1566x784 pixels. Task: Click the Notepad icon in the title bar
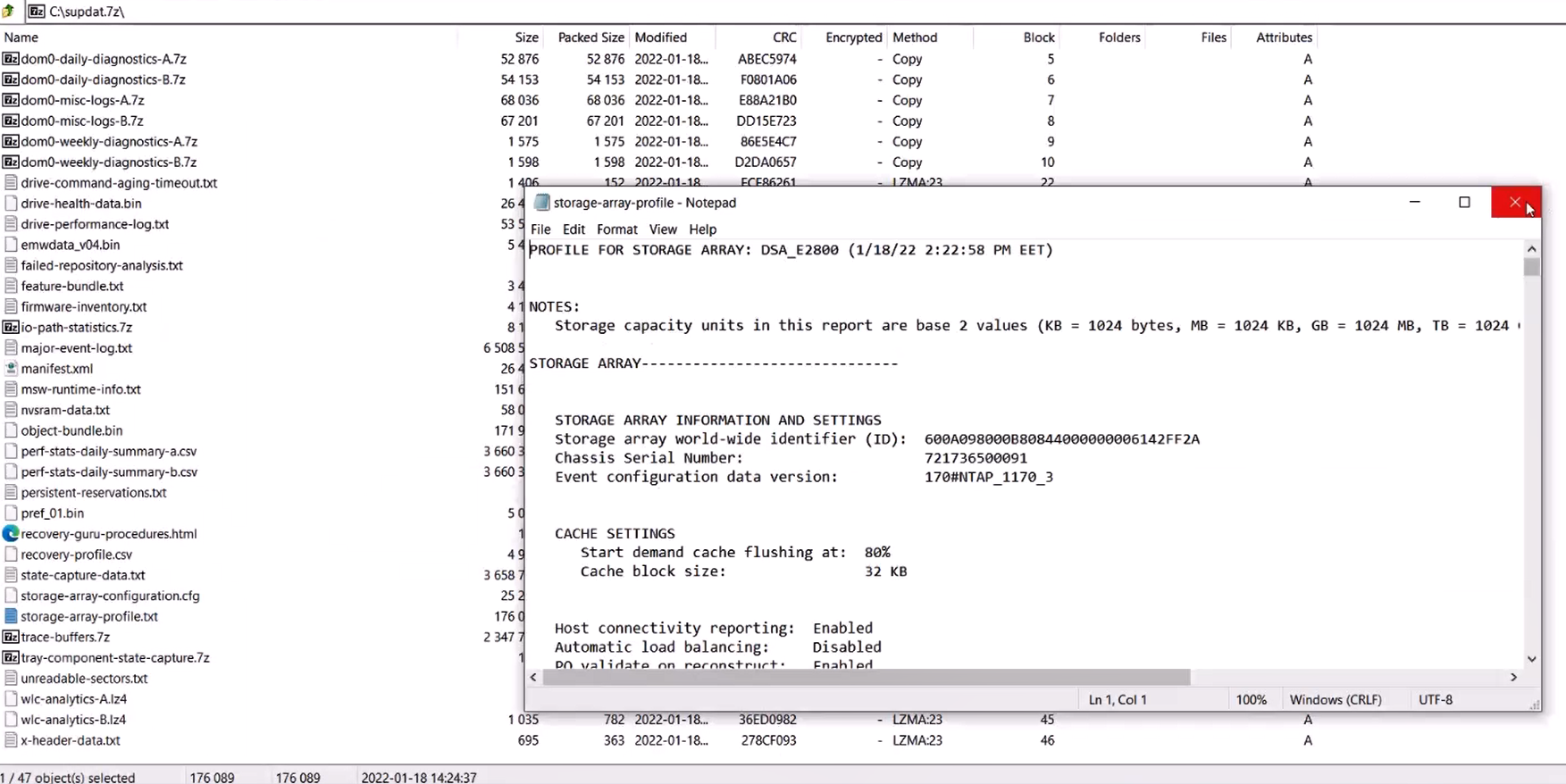[x=541, y=203]
